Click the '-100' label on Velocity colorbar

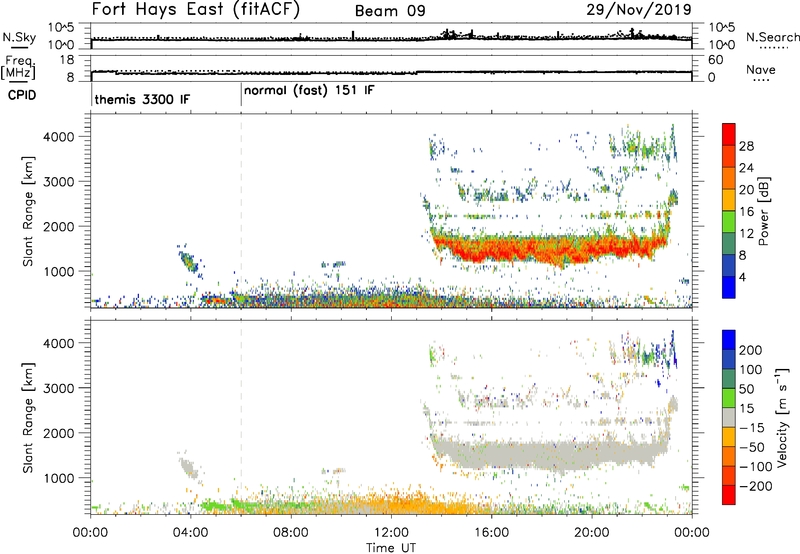click(x=756, y=467)
